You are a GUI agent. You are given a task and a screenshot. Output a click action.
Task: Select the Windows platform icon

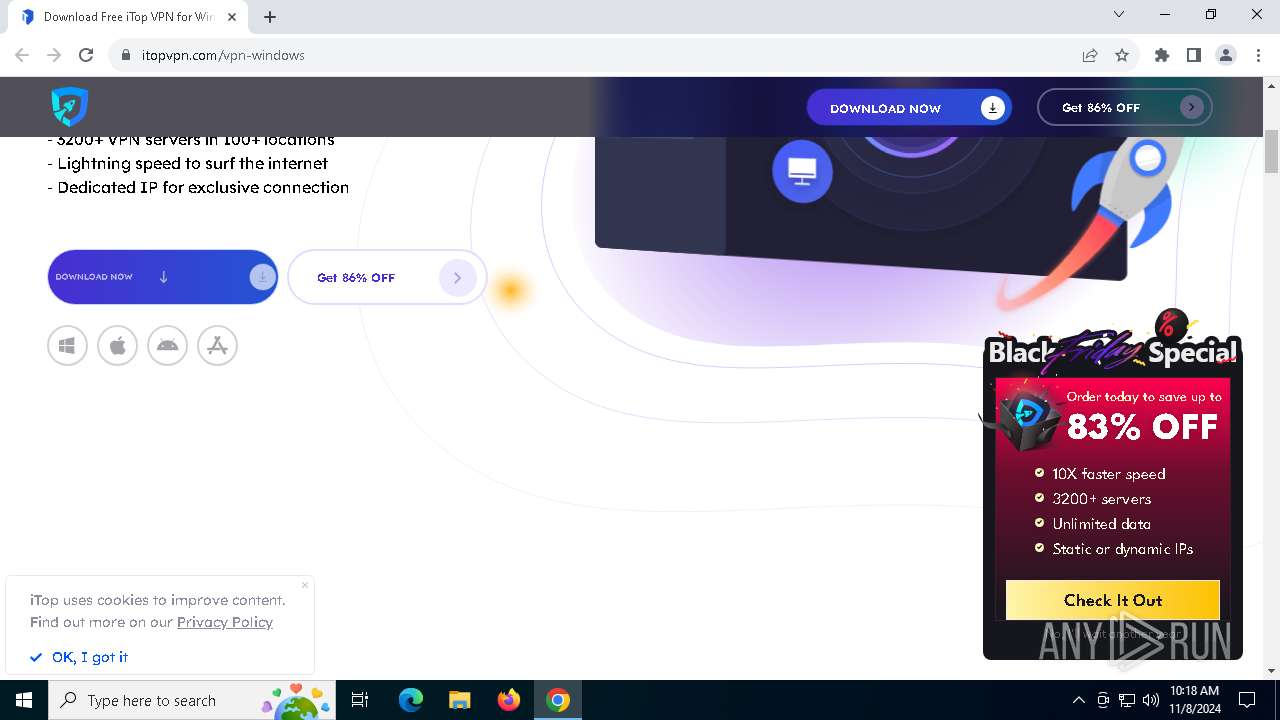pyautogui.click(x=67, y=346)
